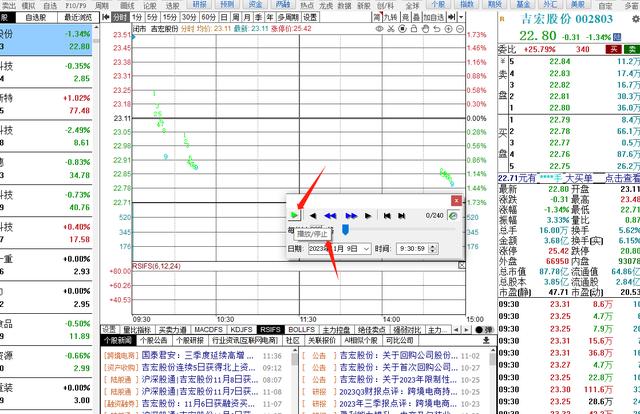Step back one frame in replay
The image size is (640, 414).
(314, 215)
